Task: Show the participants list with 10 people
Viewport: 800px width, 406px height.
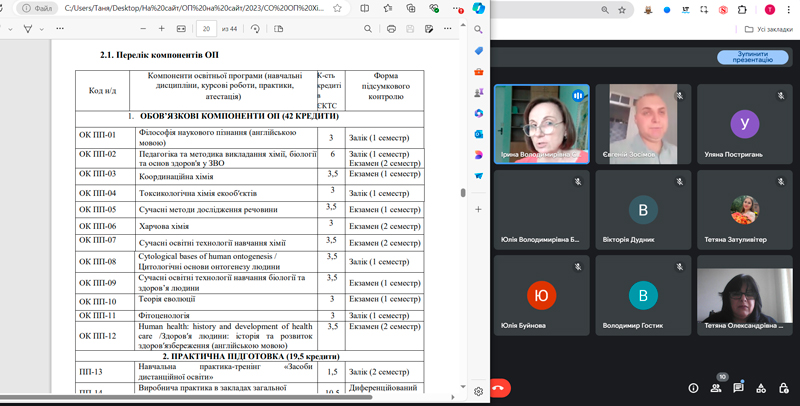Action: [716, 388]
